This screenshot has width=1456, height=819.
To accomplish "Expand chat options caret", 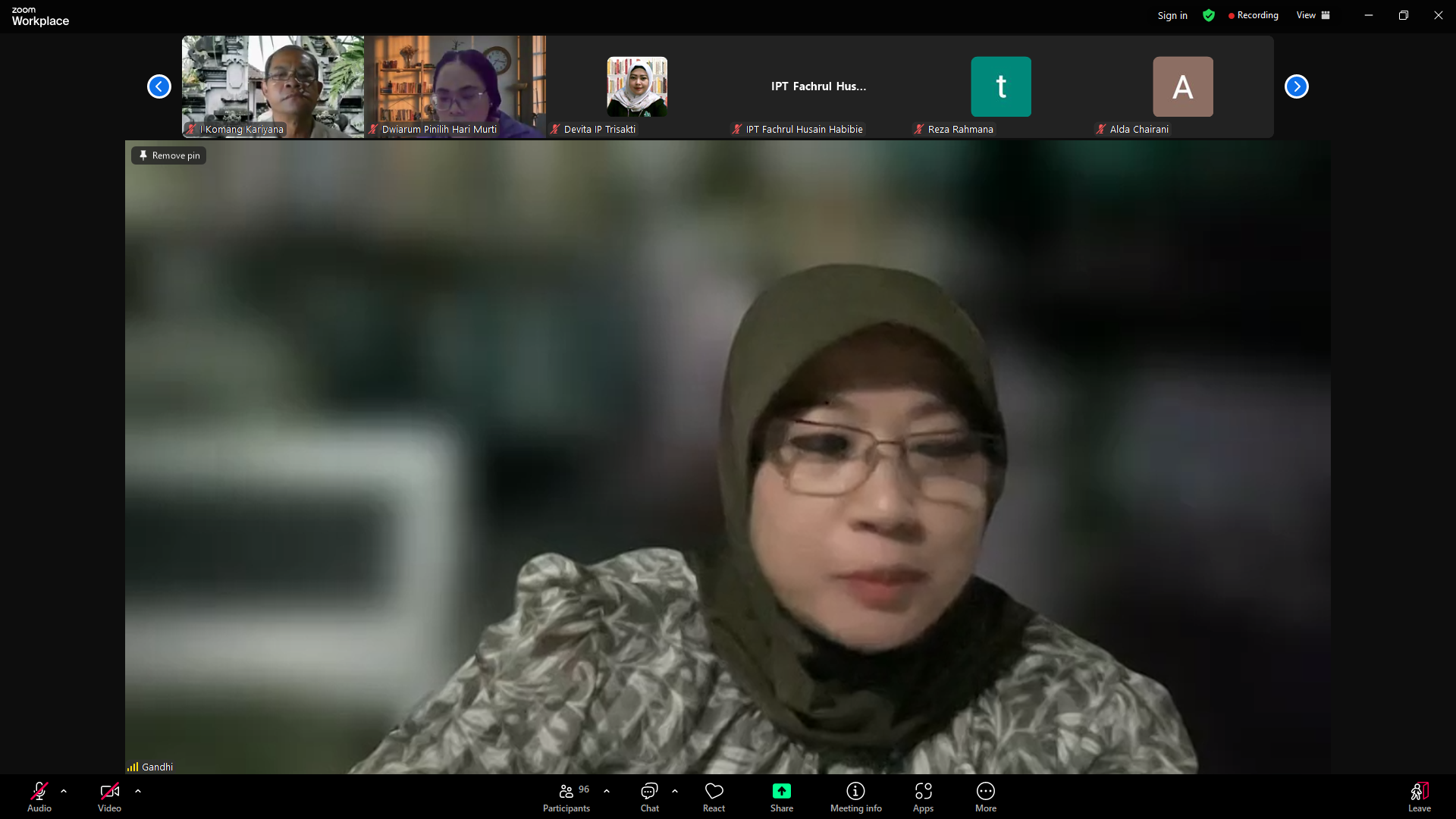I will click(x=675, y=791).
